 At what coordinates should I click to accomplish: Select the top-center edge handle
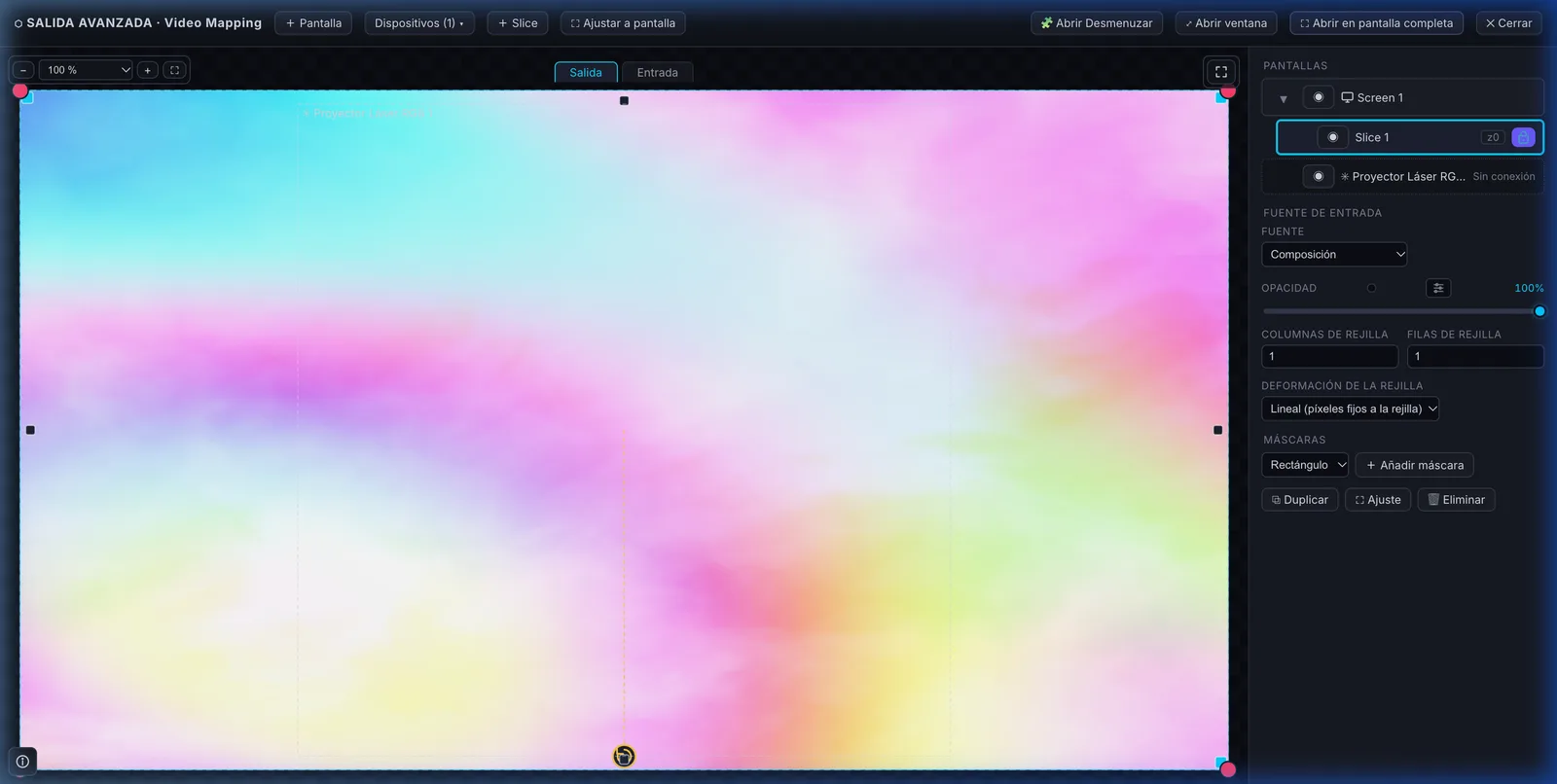coord(624,100)
